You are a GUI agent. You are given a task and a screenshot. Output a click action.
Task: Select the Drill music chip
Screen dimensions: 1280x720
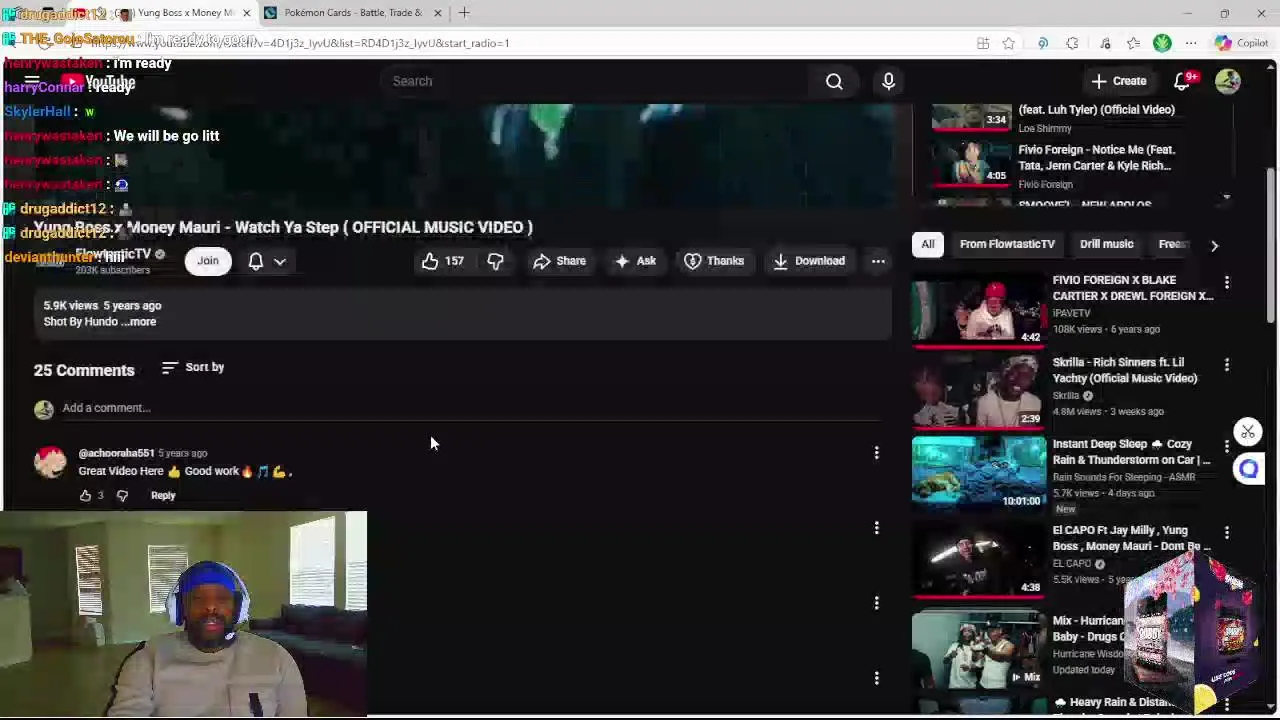pos(1106,244)
